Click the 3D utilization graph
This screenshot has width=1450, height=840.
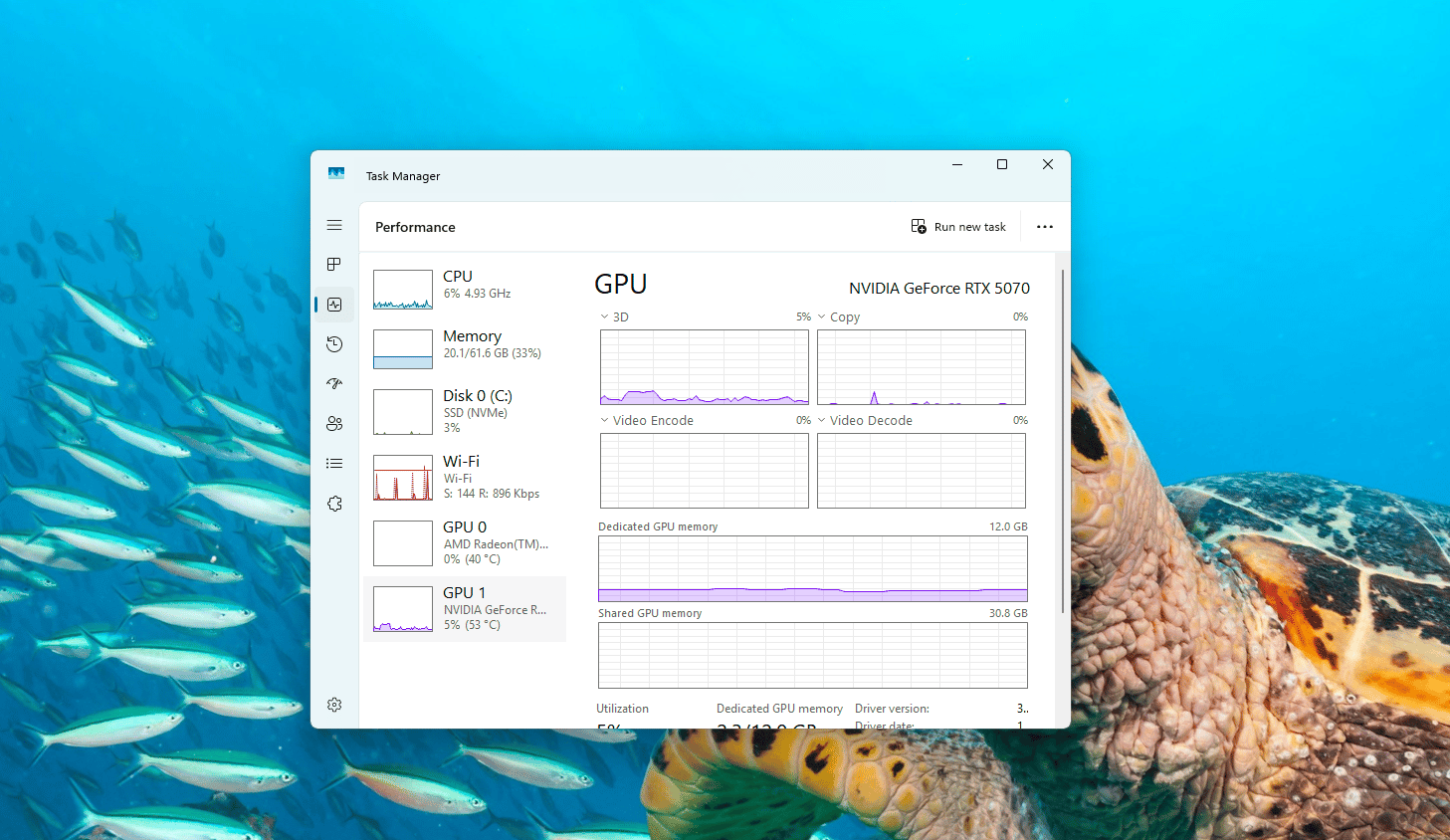tap(705, 367)
